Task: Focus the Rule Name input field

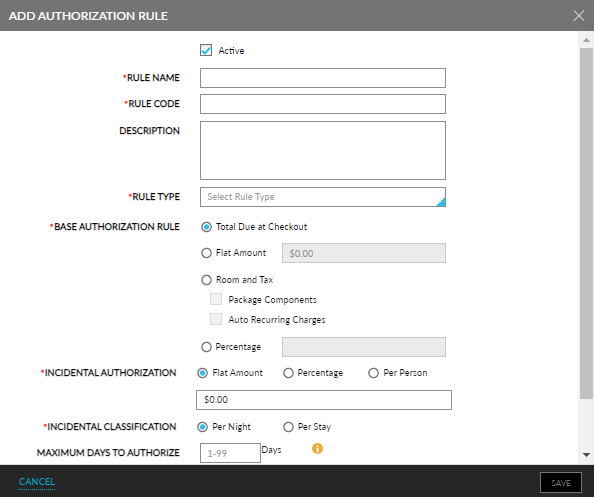Action: [x=323, y=78]
